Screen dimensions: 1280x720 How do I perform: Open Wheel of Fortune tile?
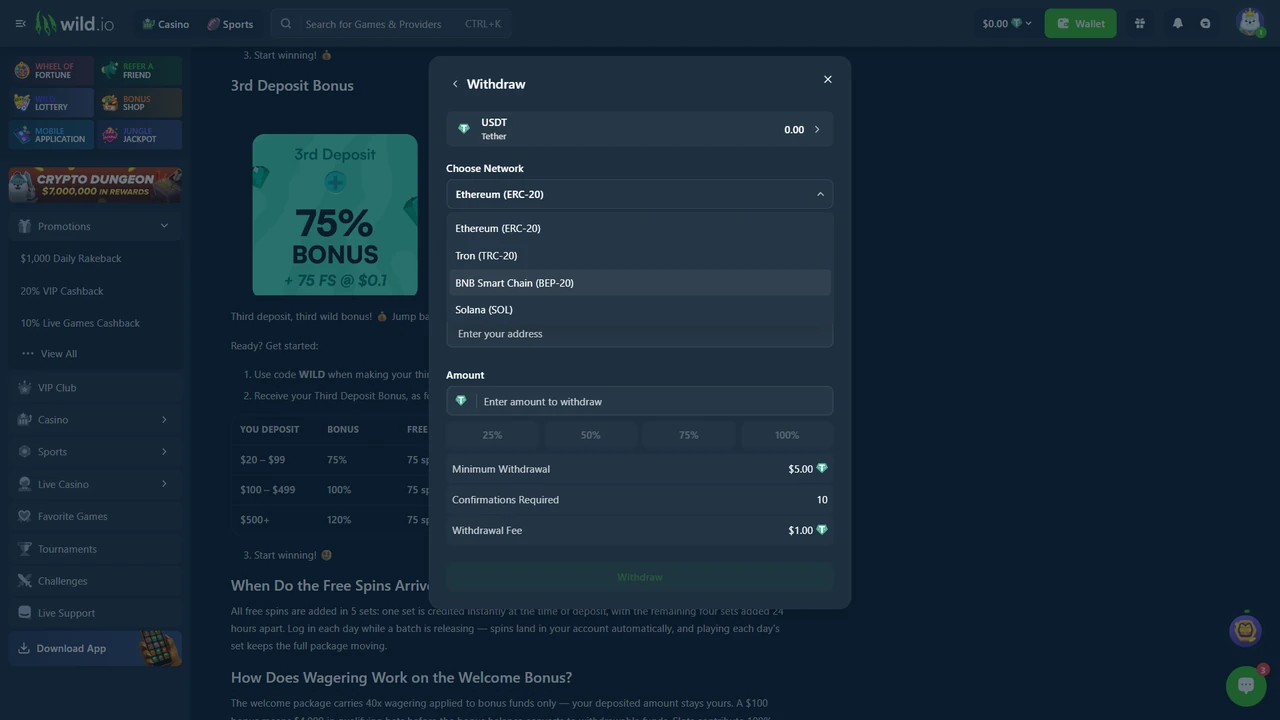52,71
